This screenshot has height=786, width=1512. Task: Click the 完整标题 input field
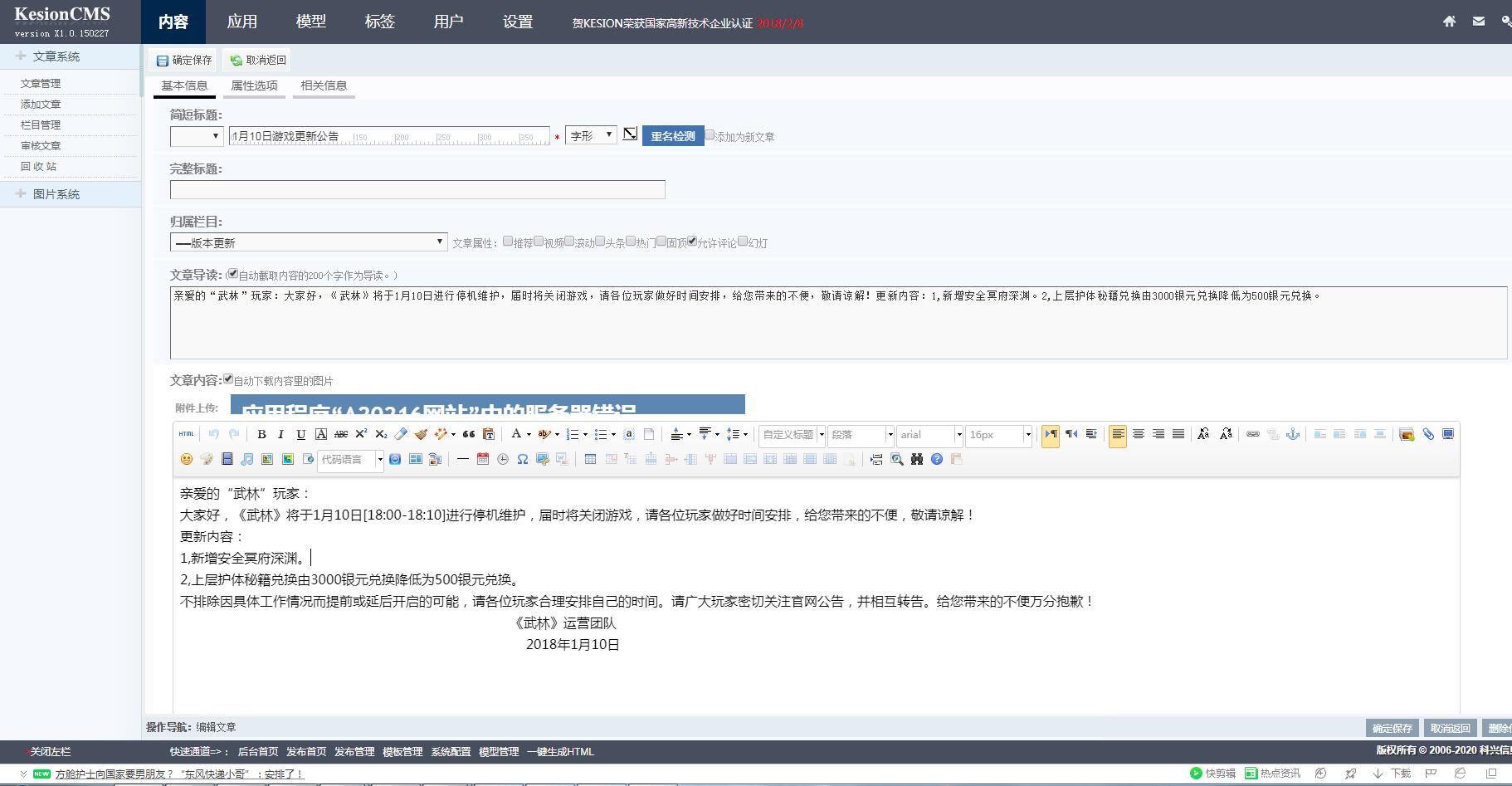(417, 189)
